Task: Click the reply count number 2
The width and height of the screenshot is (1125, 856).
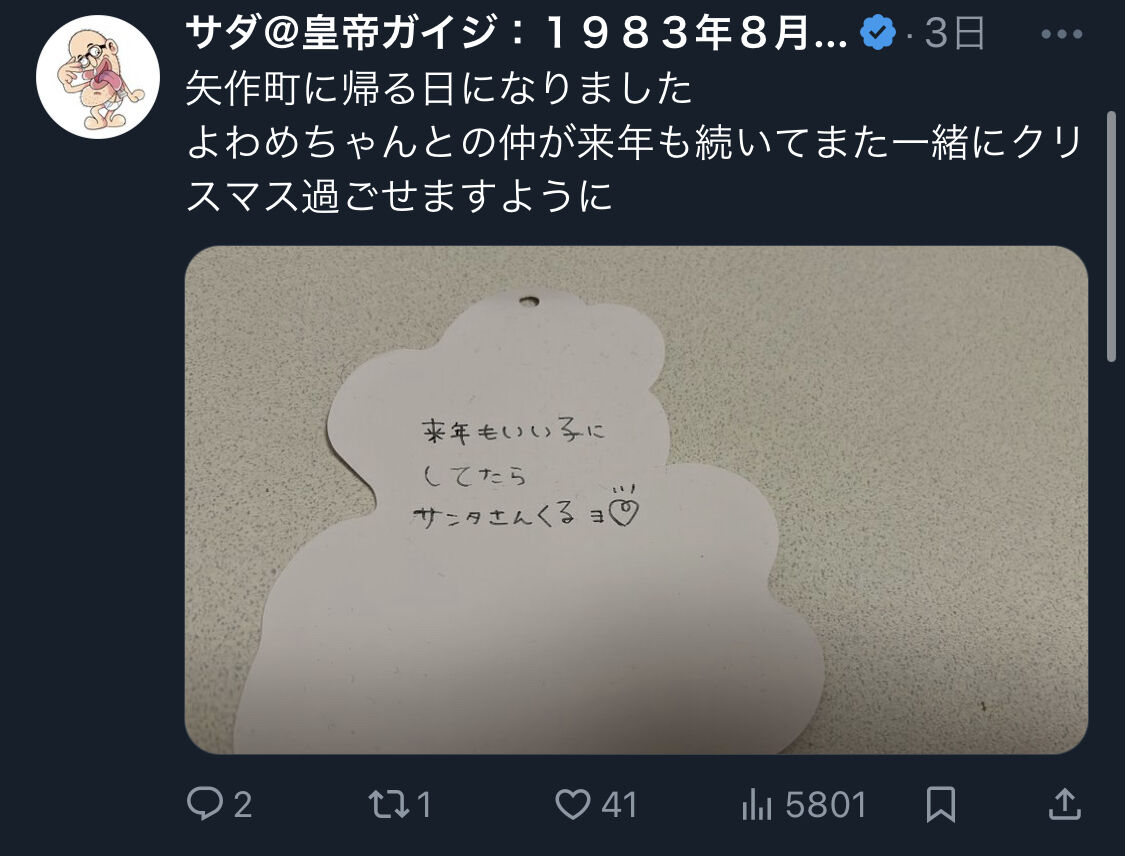Action: click(x=243, y=805)
